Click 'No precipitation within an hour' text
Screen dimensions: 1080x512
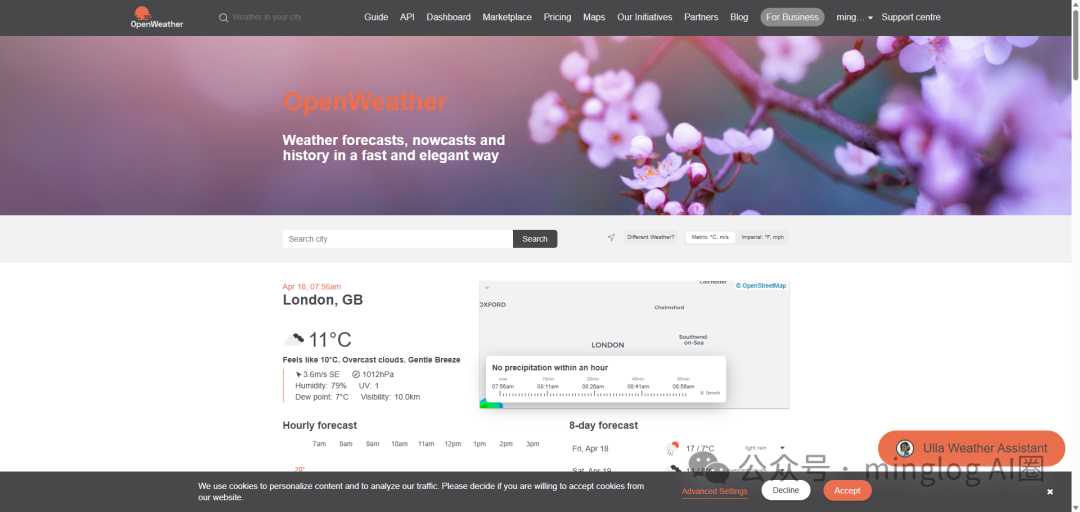pyautogui.click(x=550, y=367)
